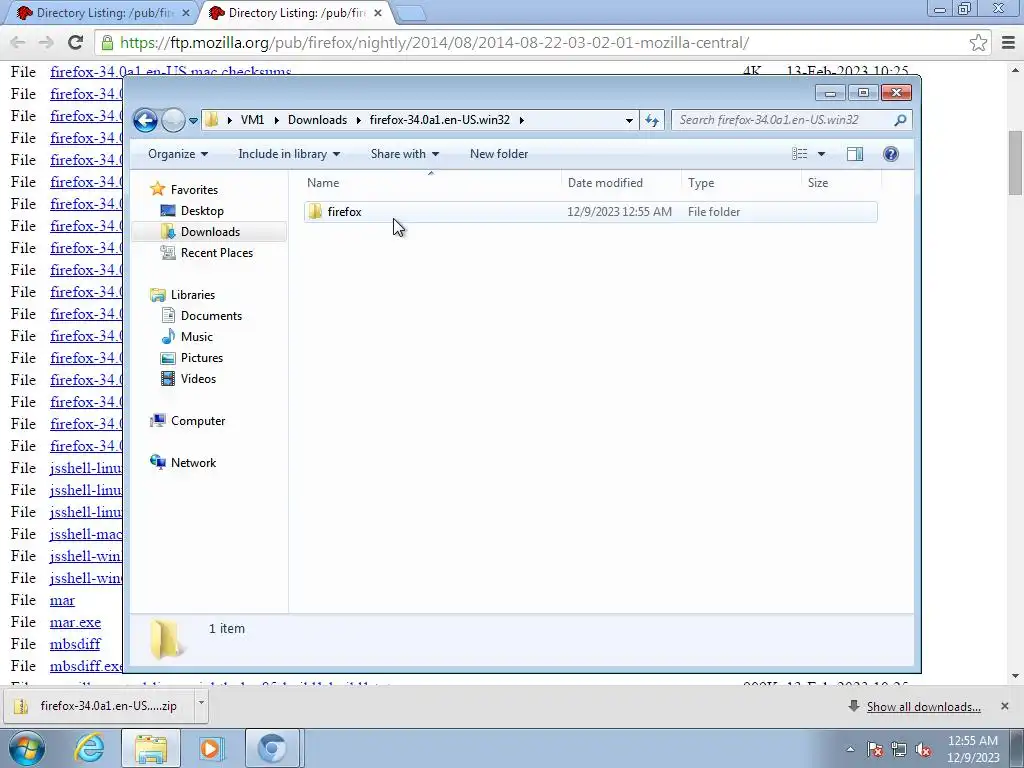Image resolution: width=1024 pixels, height=768 pixels.
Task: Open the Windows Start menu
Action: pyautogui.click(x=26, y=748)
